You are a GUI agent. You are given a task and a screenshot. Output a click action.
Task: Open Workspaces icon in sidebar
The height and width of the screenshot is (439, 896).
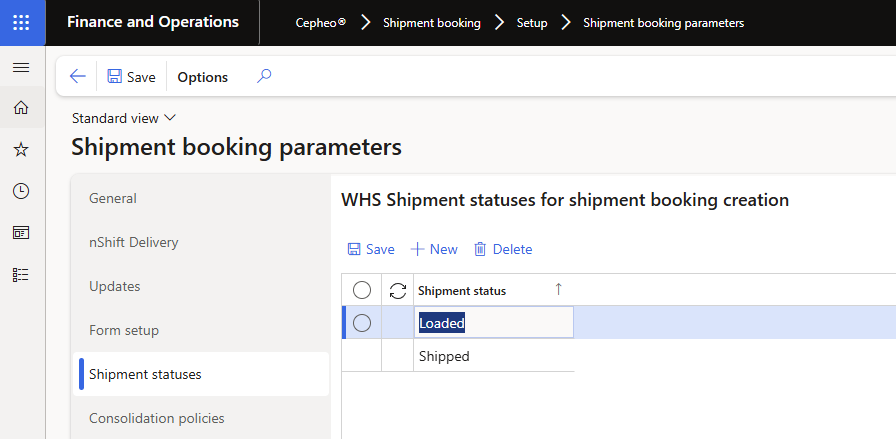click(21, 232)
